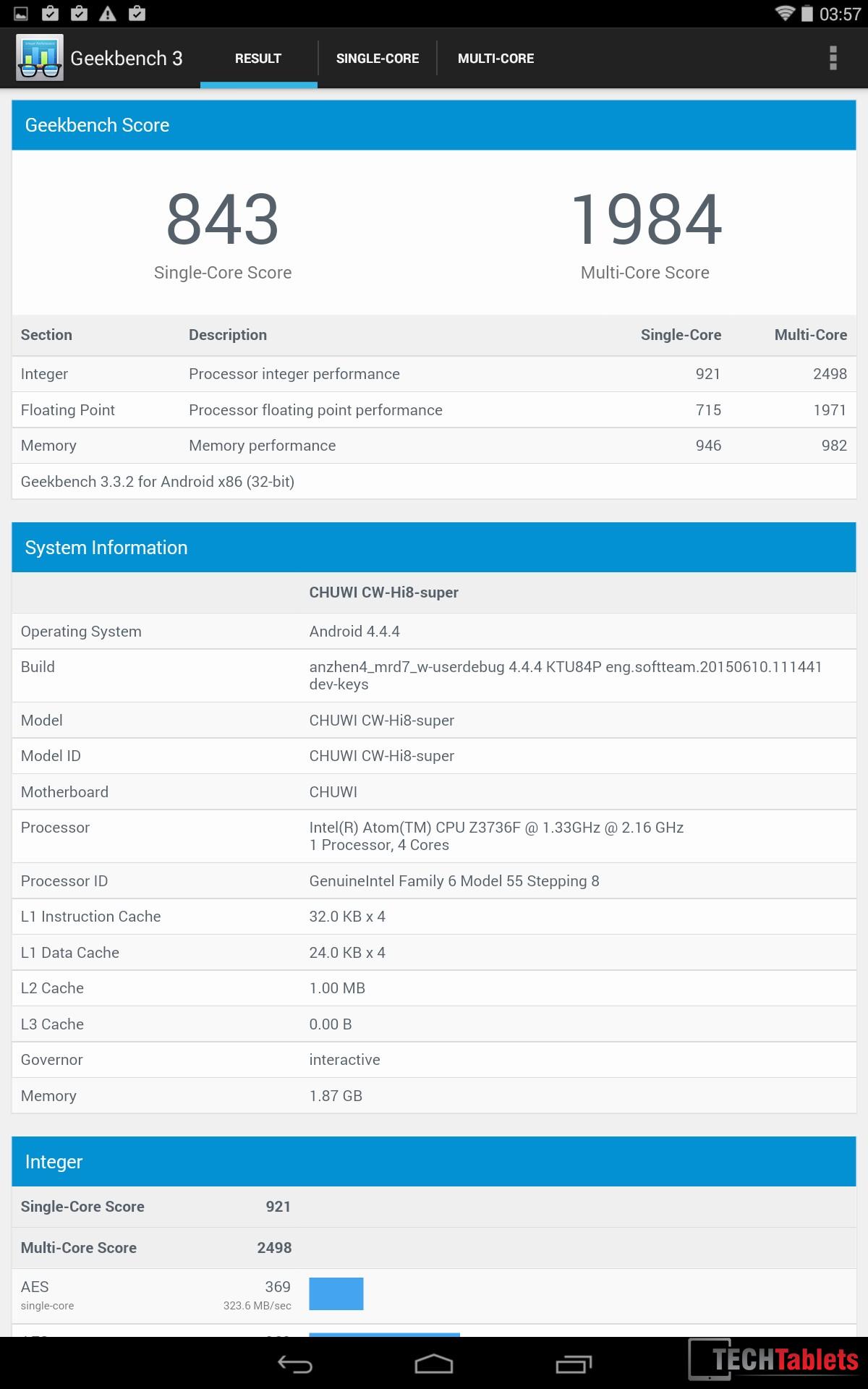Tap the Description column header
868x1389 pixels.
tap(228, 335)
